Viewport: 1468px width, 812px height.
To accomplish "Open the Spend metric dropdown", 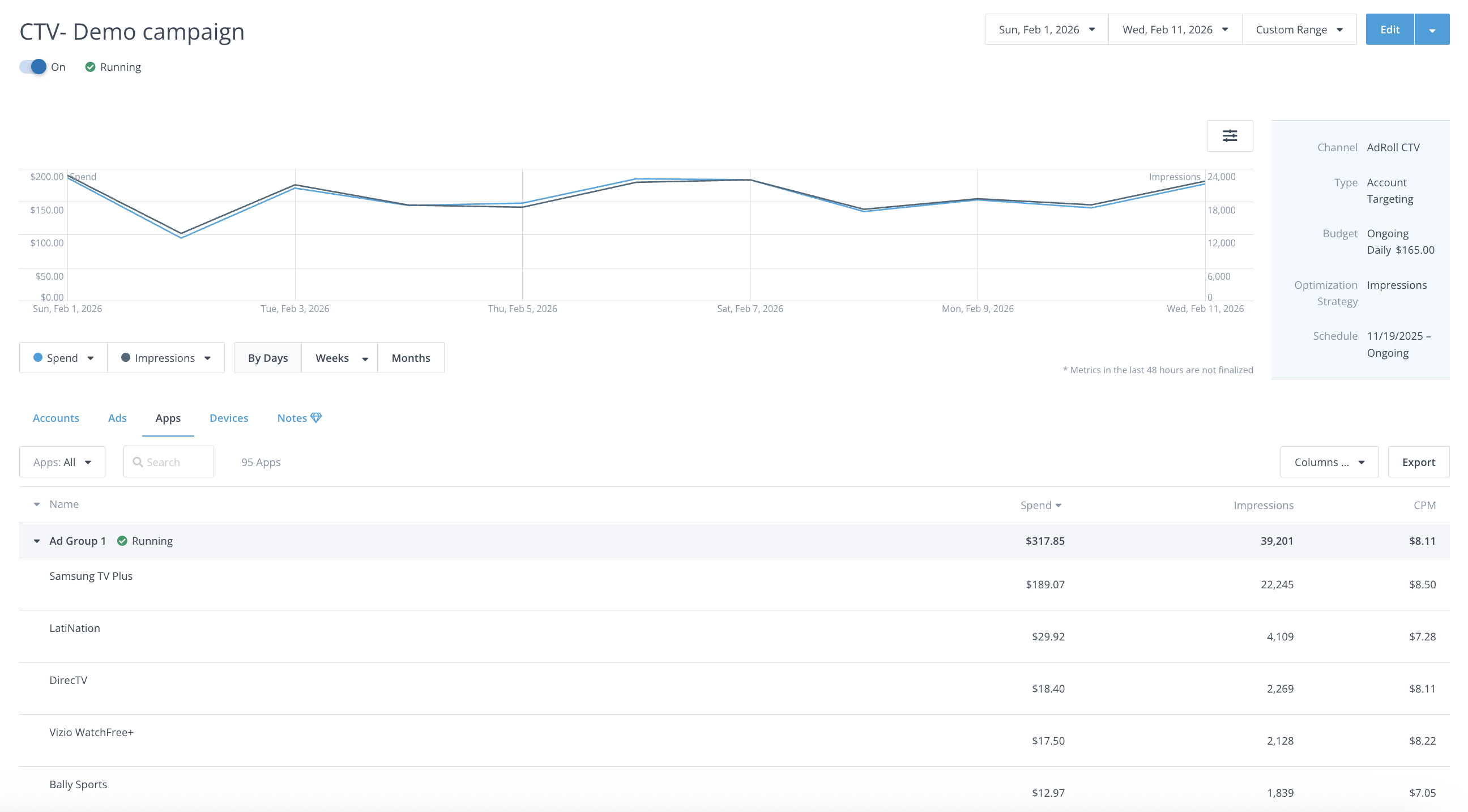I will click(x=63, y=358).
